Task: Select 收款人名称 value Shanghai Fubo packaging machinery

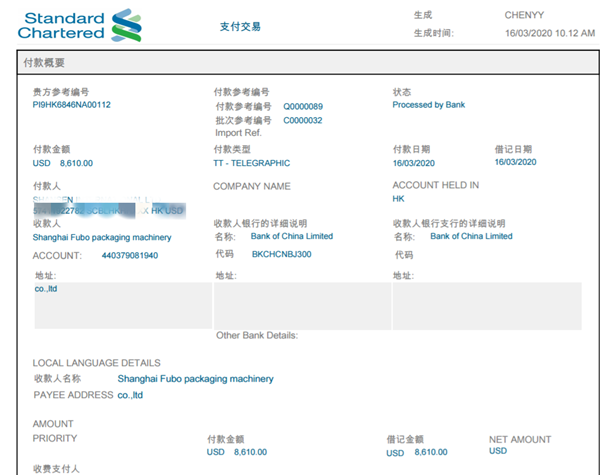Action: 195,379
